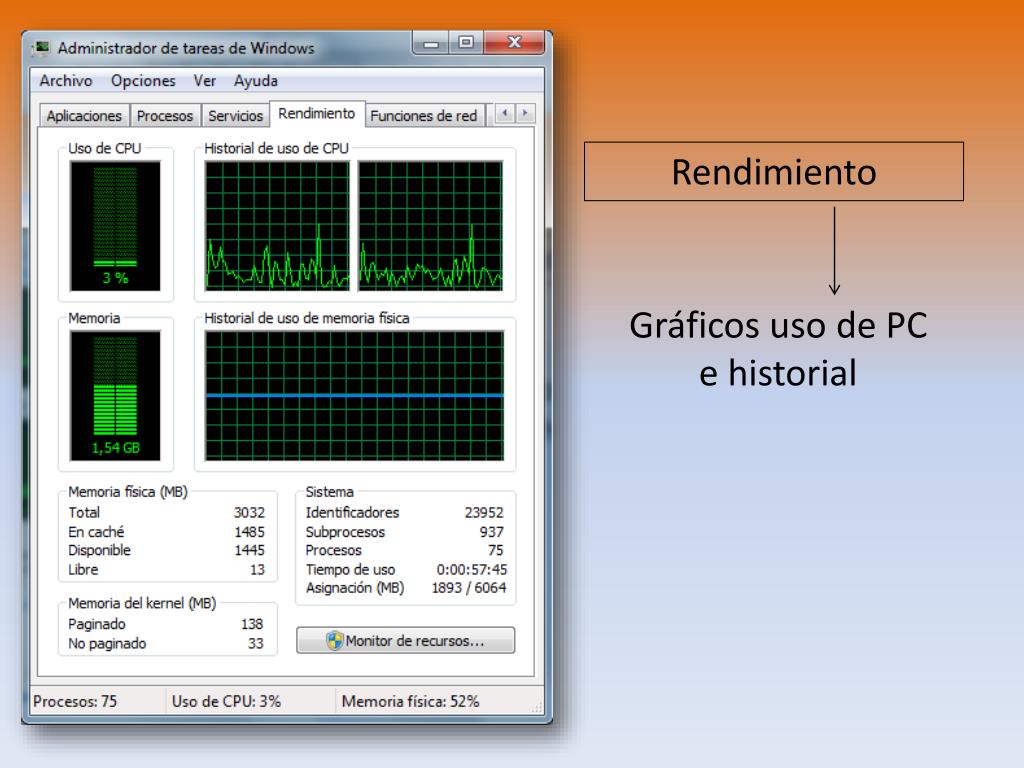Click the No paginado value 33

coord(255,643)
